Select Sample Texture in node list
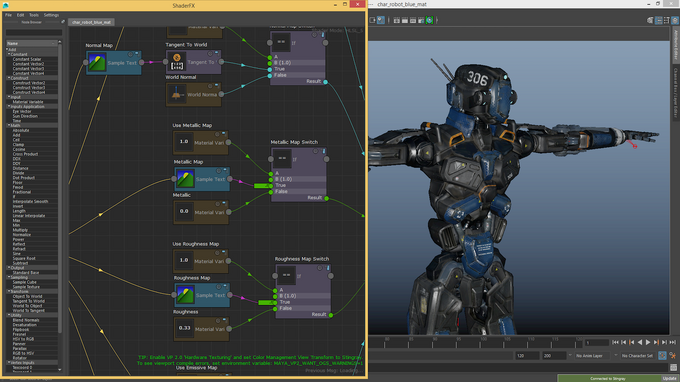680x382 pixels. (x=26, y=287)
